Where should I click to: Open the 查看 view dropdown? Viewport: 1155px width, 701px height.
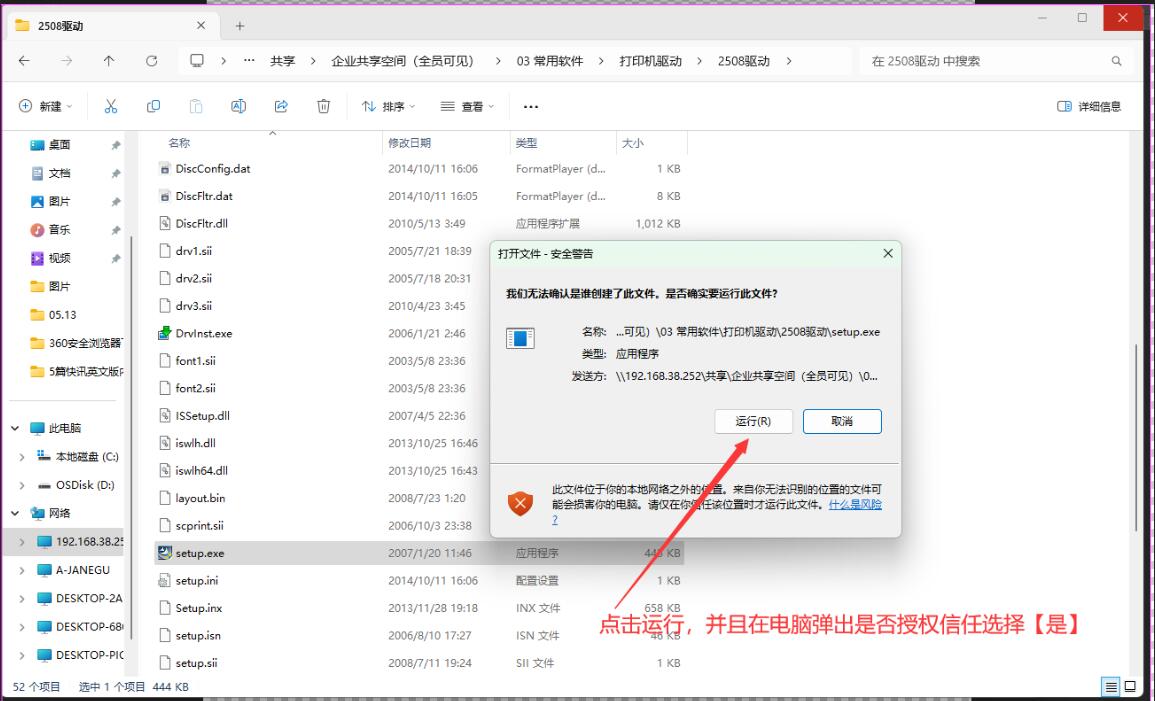[467, 106]
